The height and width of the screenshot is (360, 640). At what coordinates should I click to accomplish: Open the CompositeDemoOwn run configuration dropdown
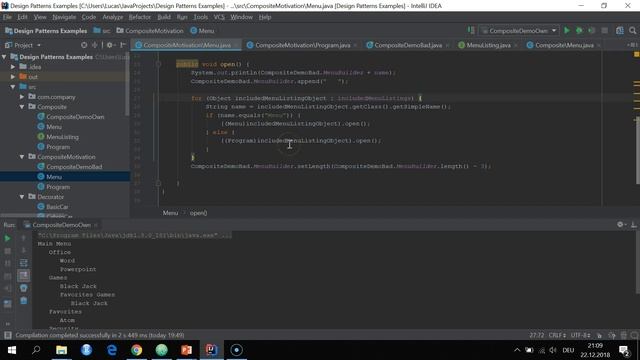click(x=518, y=31)
